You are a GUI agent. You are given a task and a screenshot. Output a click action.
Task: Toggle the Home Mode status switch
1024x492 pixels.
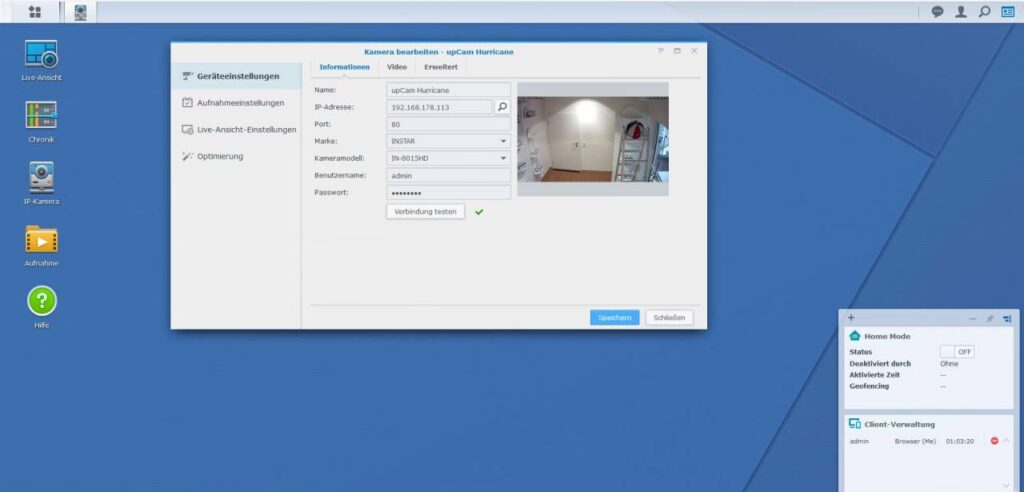(x=957, y=352)
